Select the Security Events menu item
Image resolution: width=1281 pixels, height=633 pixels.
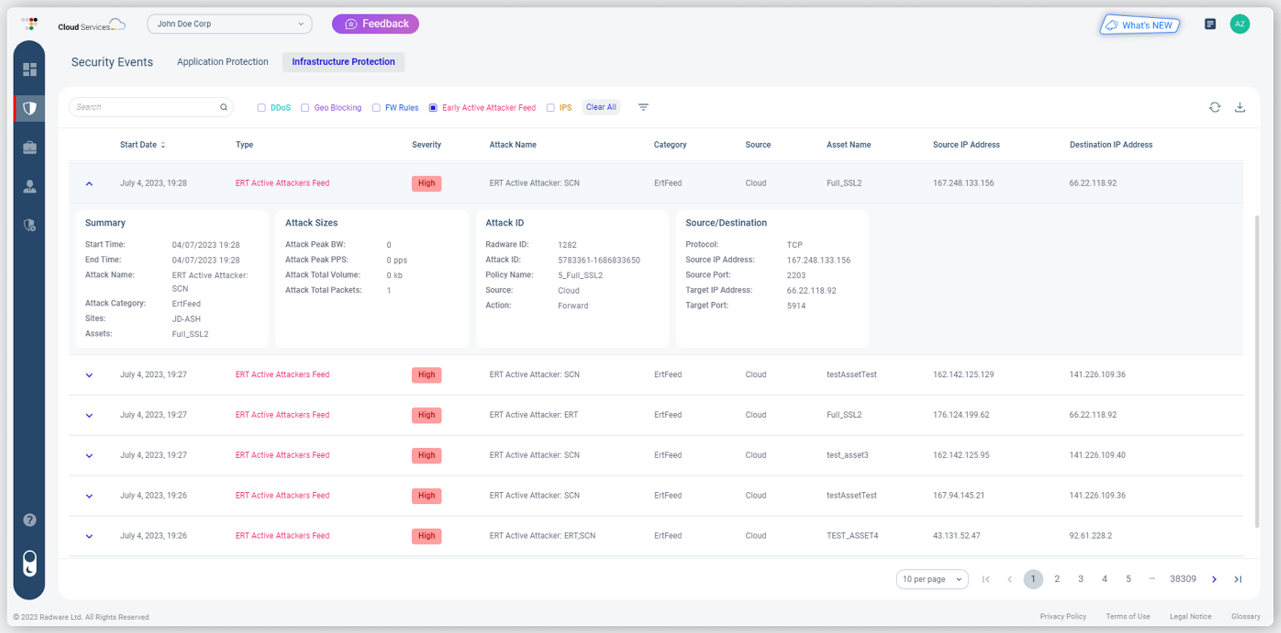tap(111, 61)
